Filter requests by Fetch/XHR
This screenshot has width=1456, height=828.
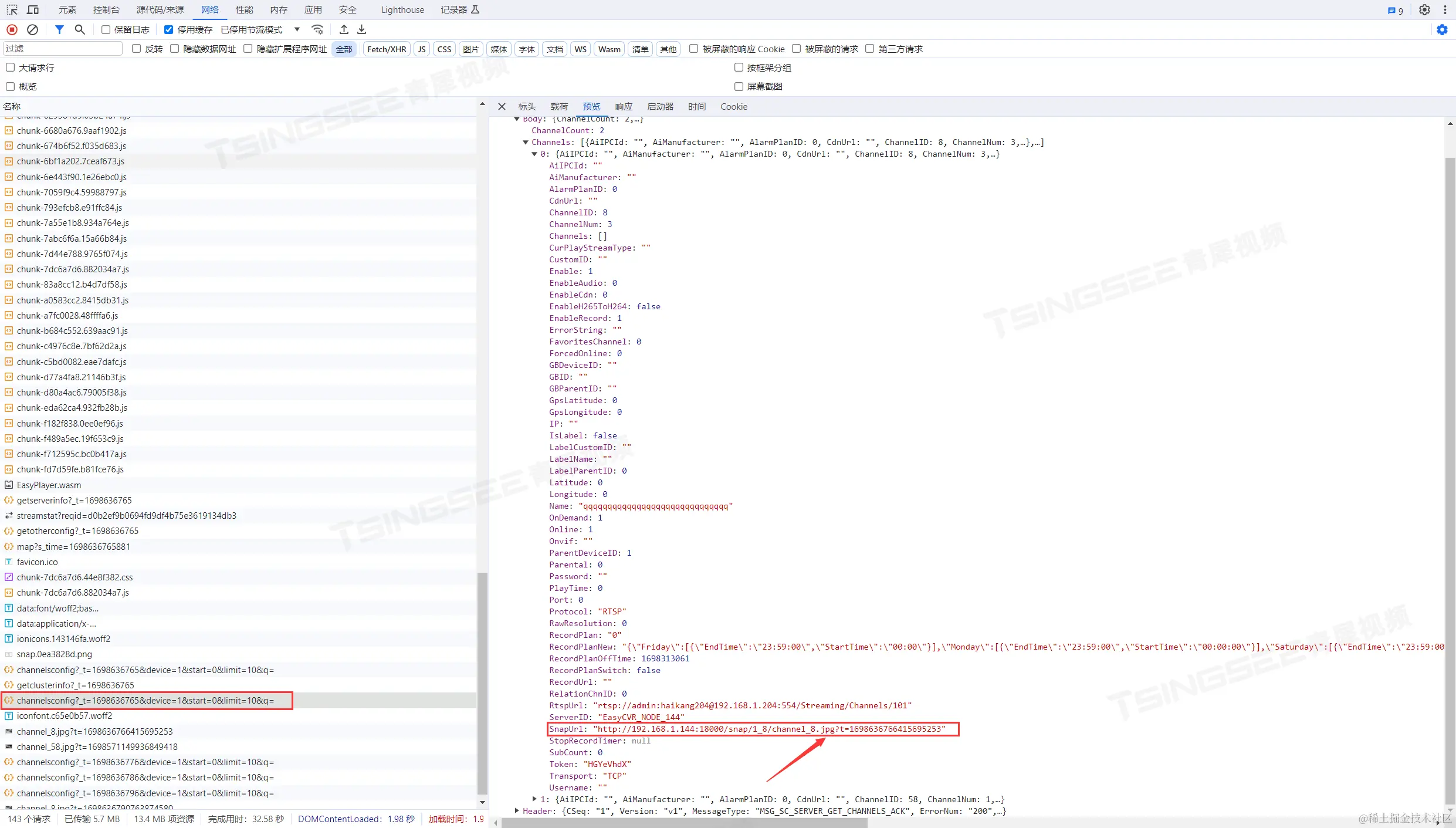(x=387, y=49)
